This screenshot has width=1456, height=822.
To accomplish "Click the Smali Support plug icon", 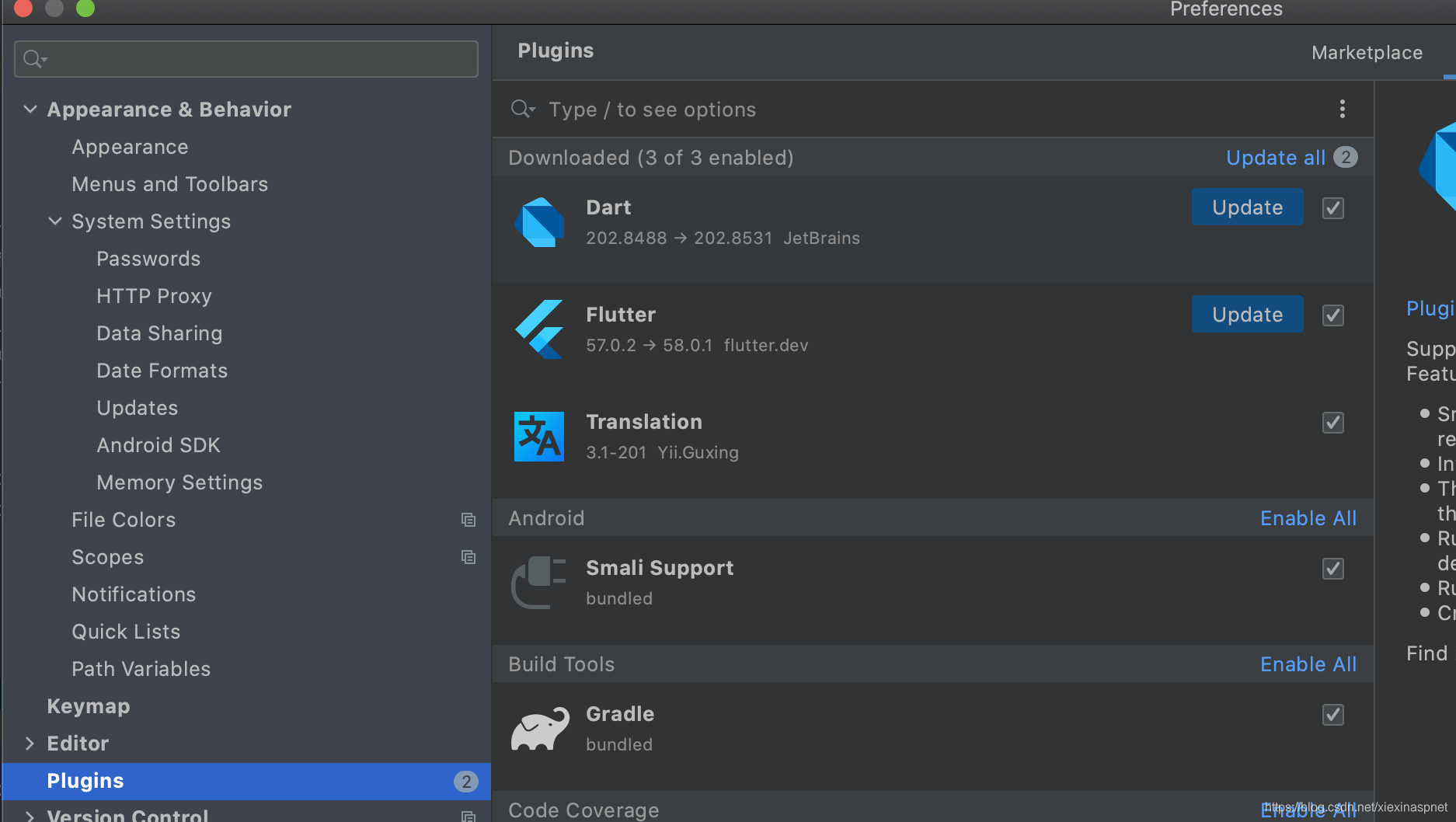I will (x=539, y=583).
